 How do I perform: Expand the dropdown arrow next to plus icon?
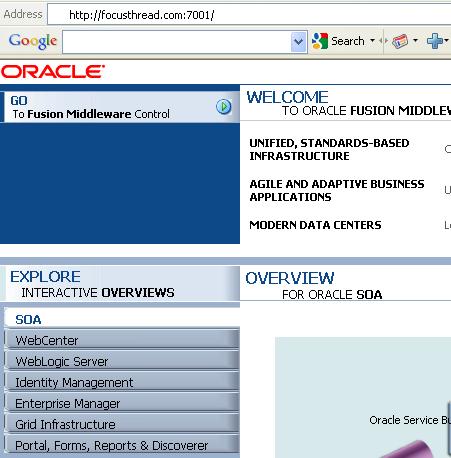pos(447,41)
